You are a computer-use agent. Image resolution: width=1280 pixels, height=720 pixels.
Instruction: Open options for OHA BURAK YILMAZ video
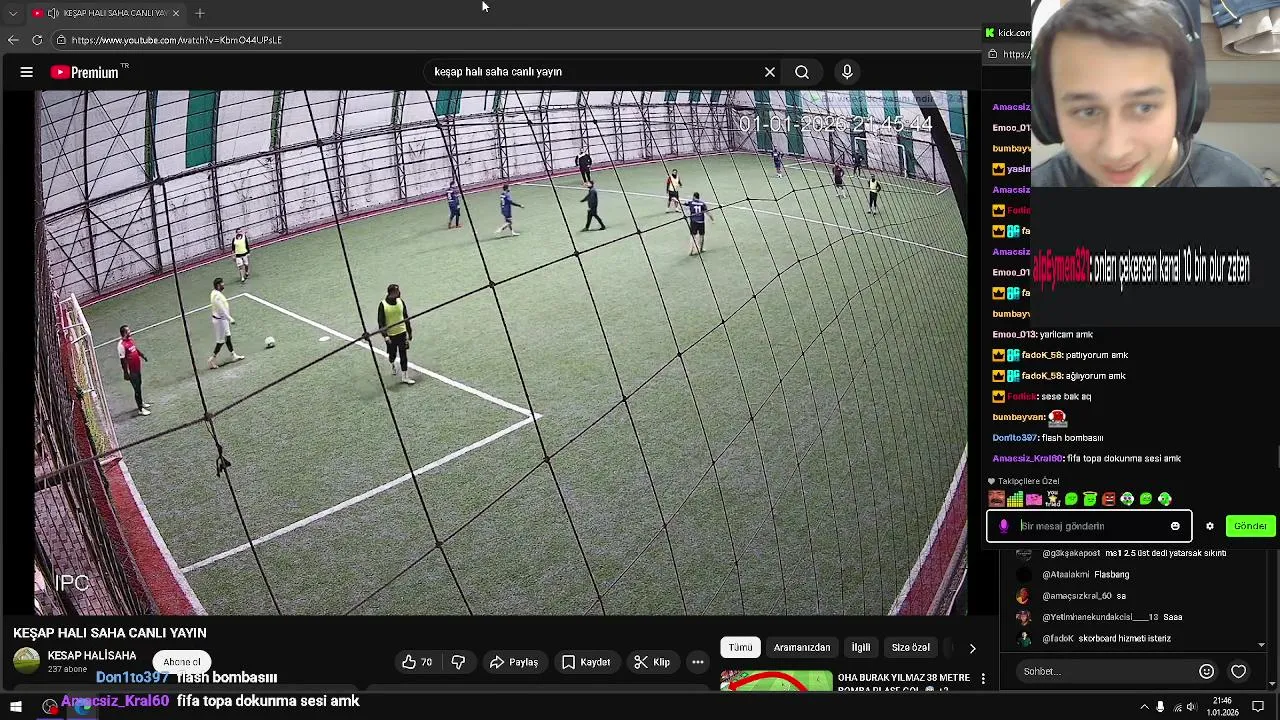coord(983,679)
